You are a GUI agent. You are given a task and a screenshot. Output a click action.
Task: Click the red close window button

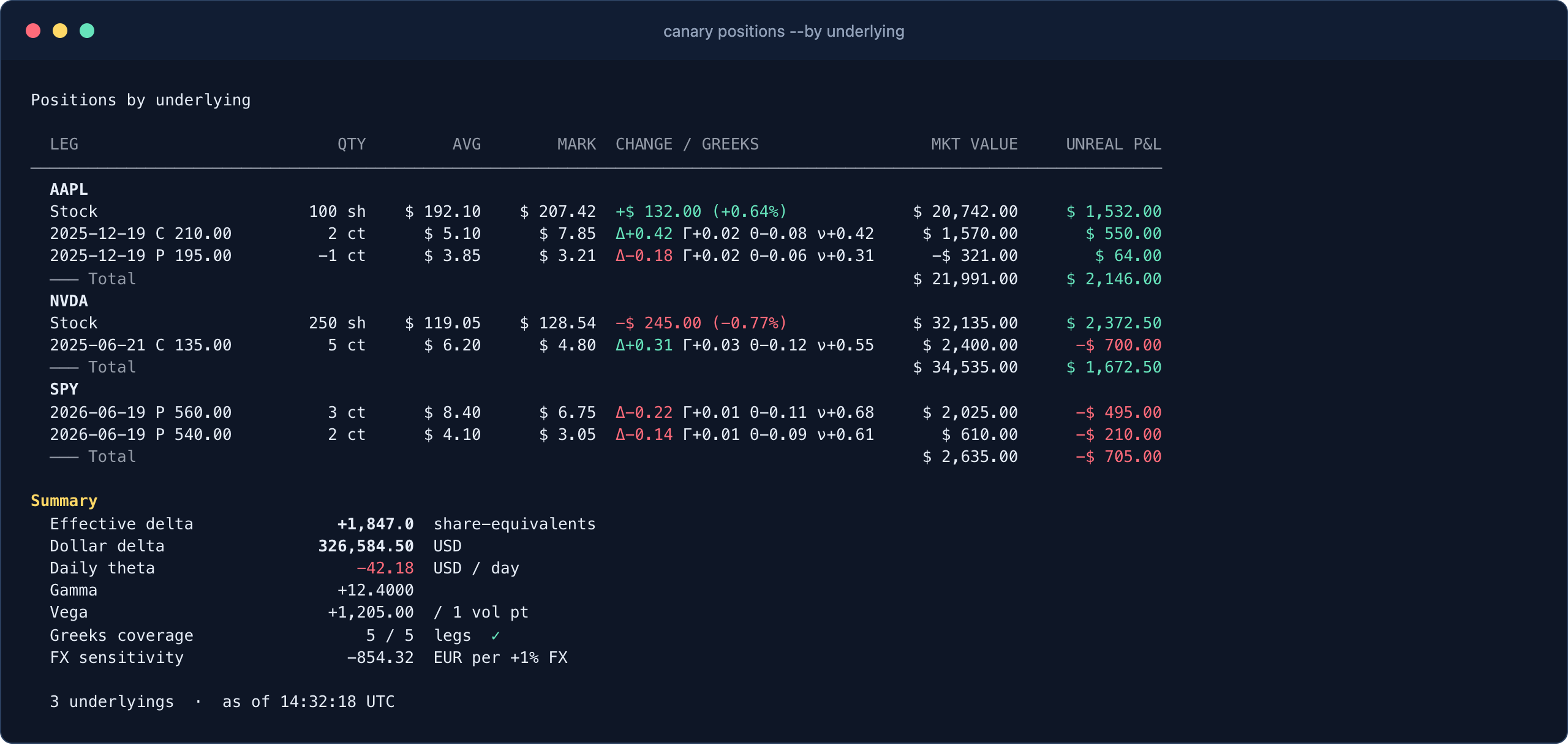tap(33, 31)
